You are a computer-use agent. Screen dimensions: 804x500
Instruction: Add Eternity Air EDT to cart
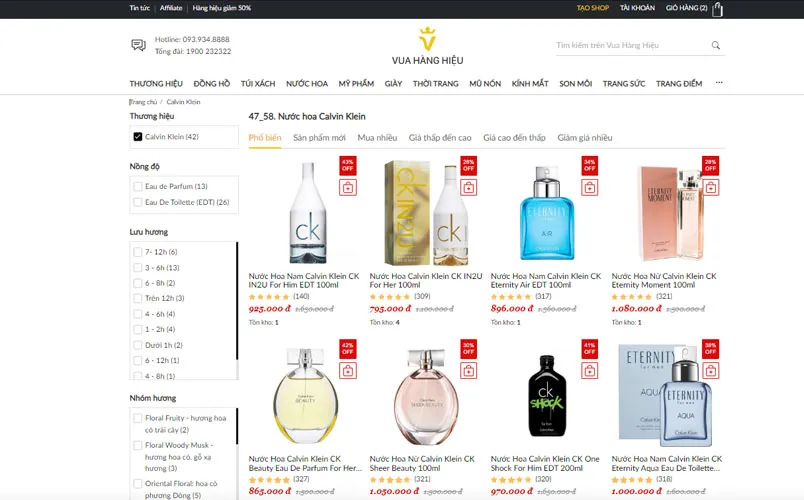point(590,188)
